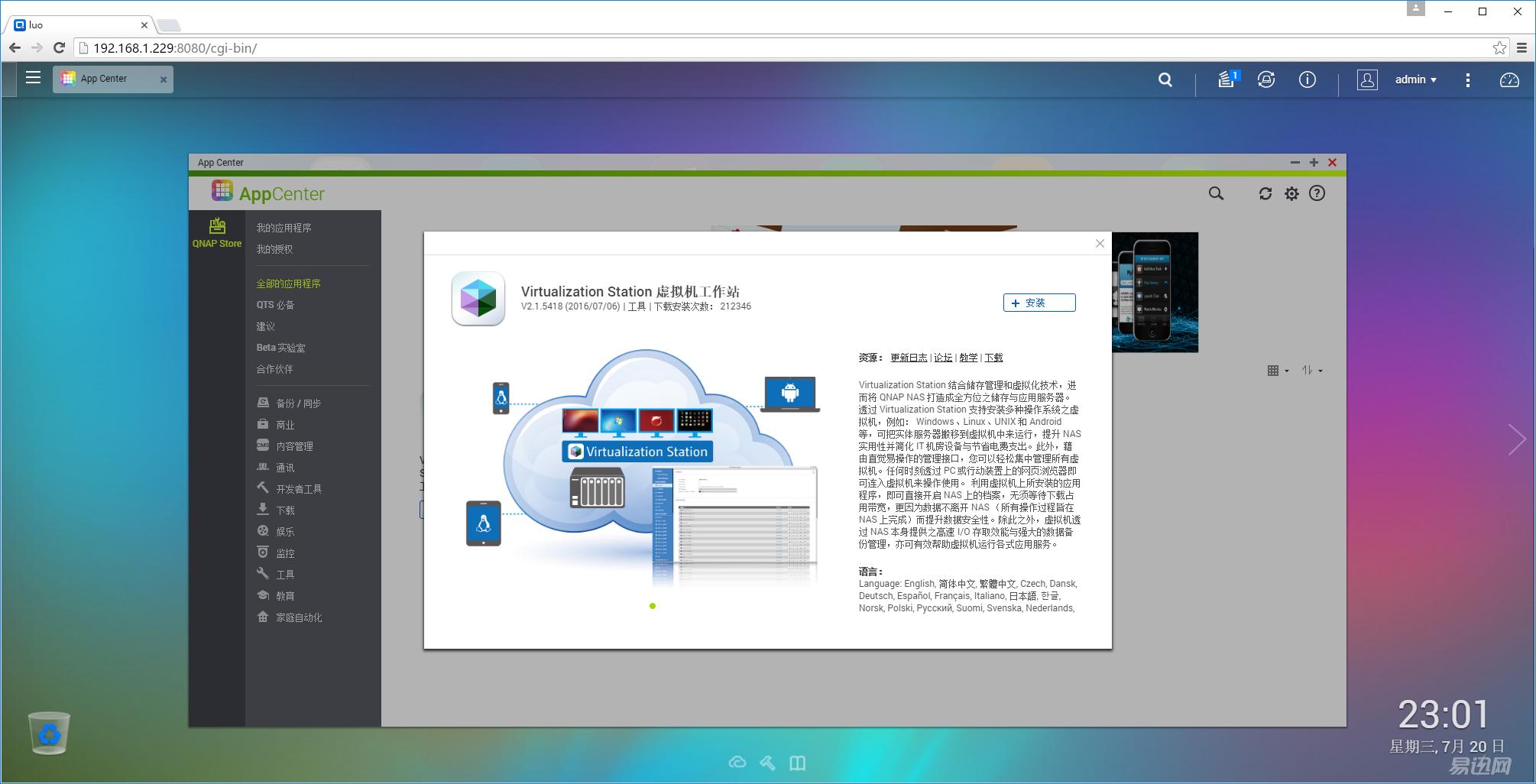Click the 23:01 desktop clock
Viewport: 1536px width, 784px height.
[x=1444, y=715]
